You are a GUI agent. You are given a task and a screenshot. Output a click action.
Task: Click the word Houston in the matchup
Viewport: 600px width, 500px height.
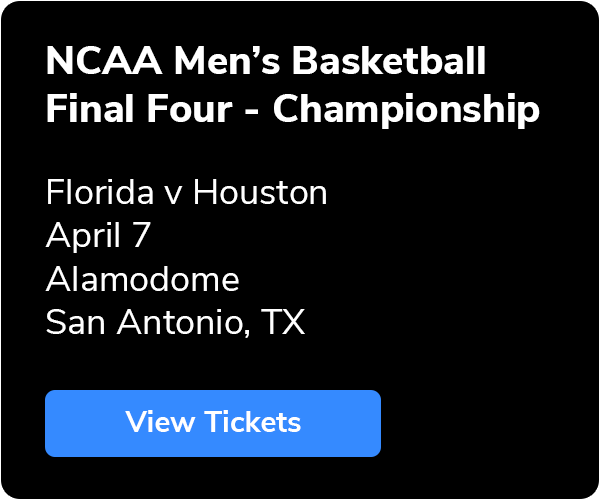click(x=260, y=192)
